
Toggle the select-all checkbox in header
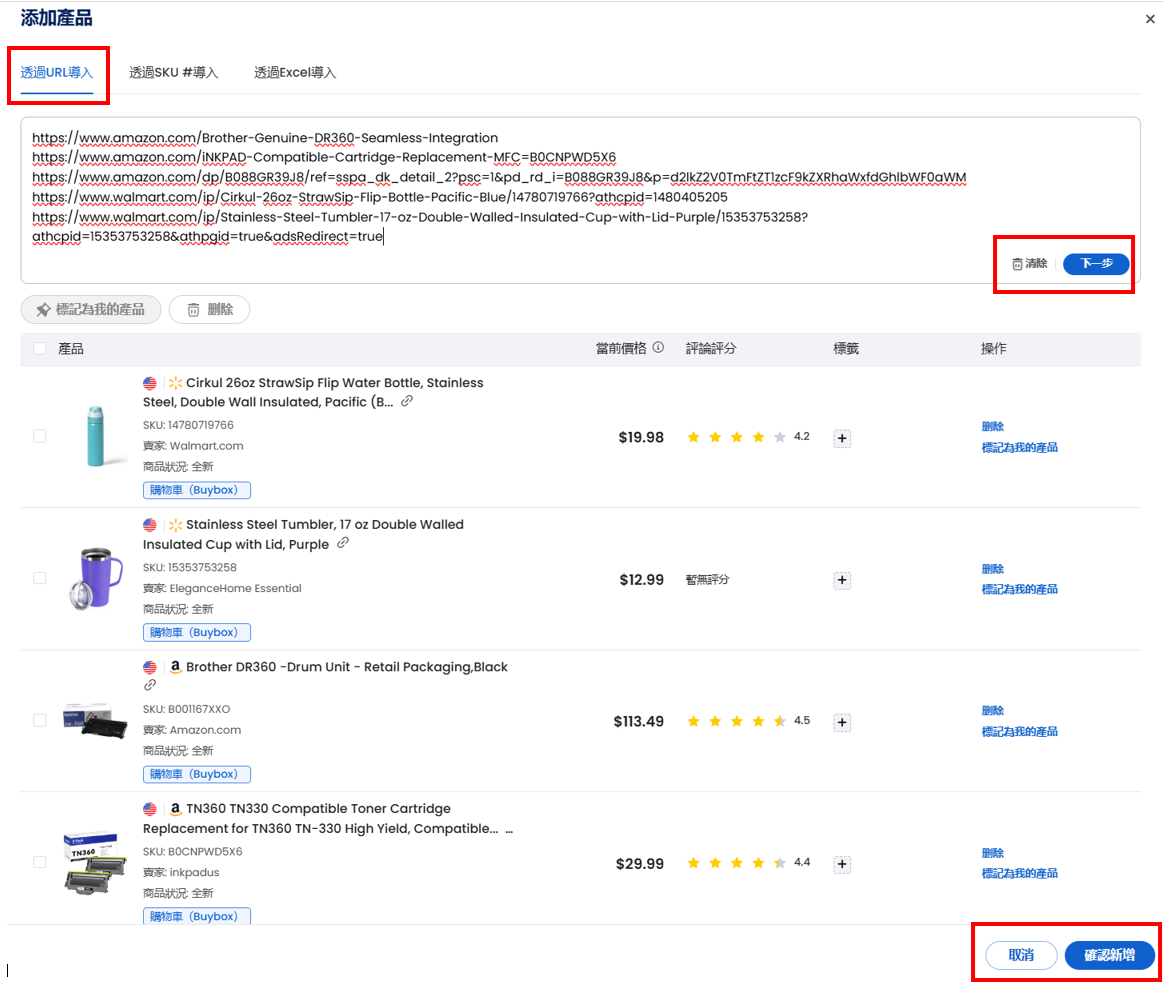point(40,348)
